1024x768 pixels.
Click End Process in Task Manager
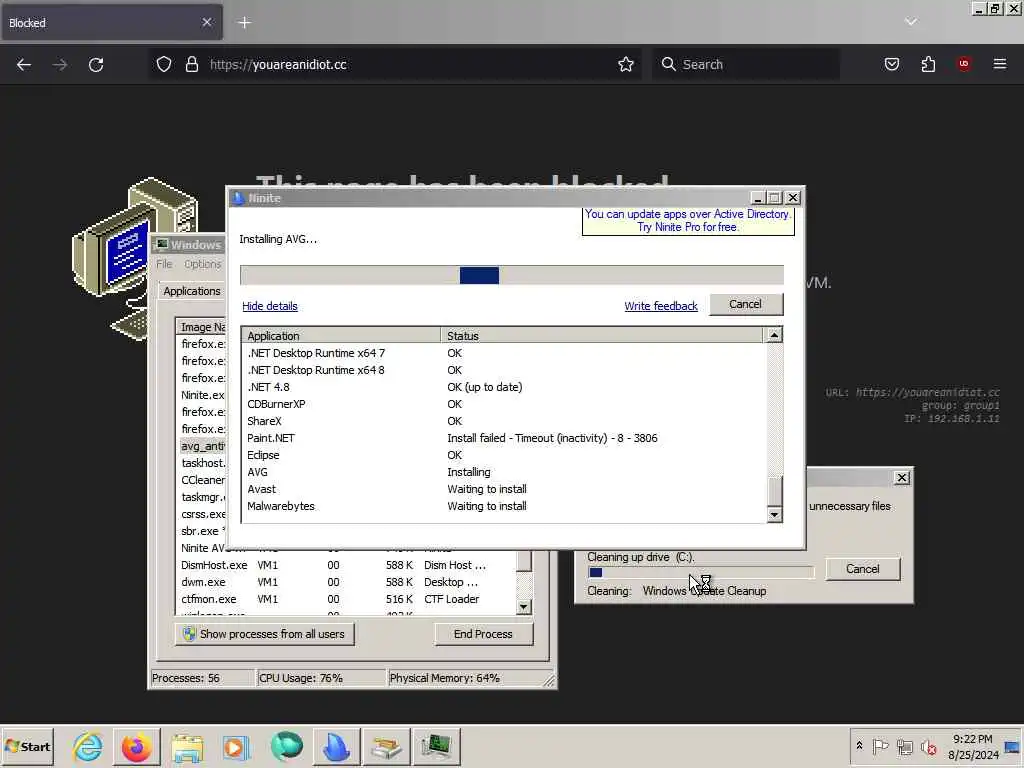(x=483, y=634)
